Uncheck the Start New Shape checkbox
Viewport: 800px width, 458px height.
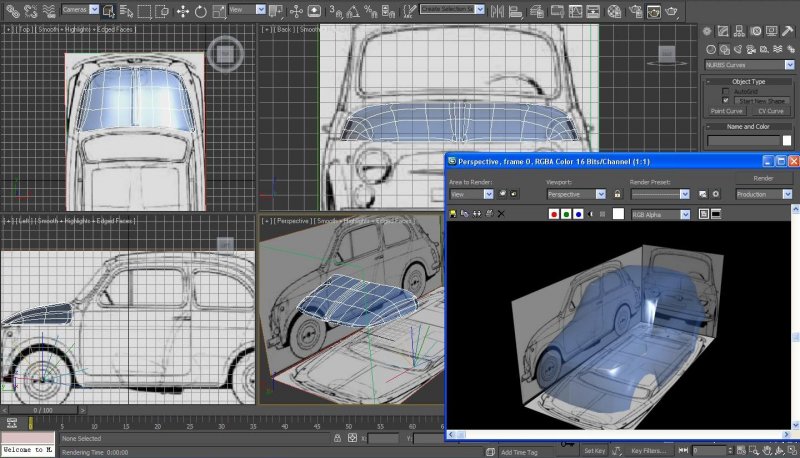click(726, 100)
